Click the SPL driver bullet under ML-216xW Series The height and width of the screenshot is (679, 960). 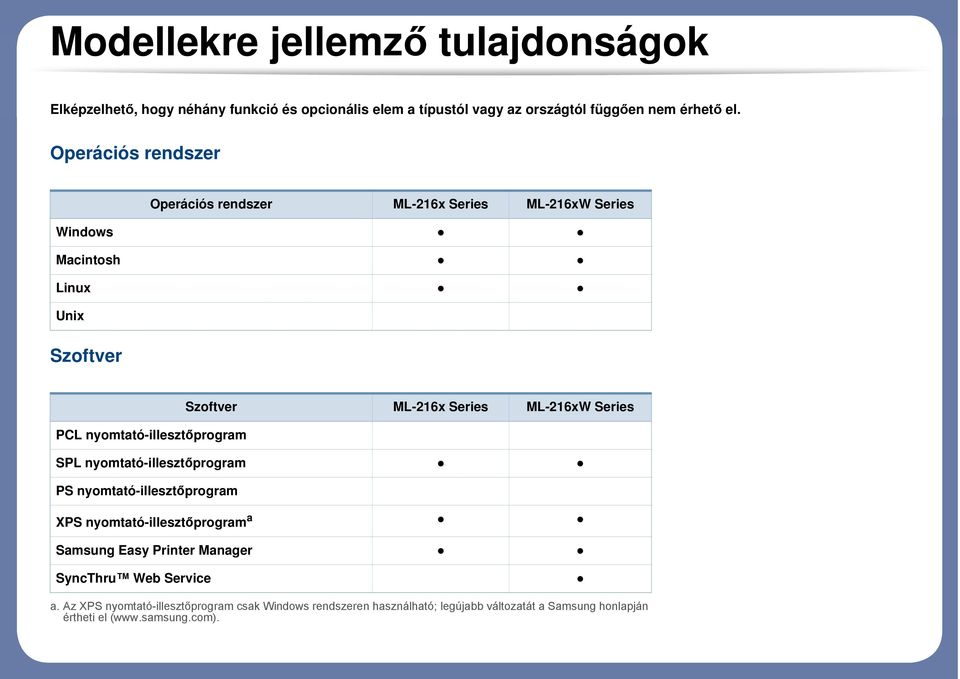pyautogui.click(x=580, y=463)
